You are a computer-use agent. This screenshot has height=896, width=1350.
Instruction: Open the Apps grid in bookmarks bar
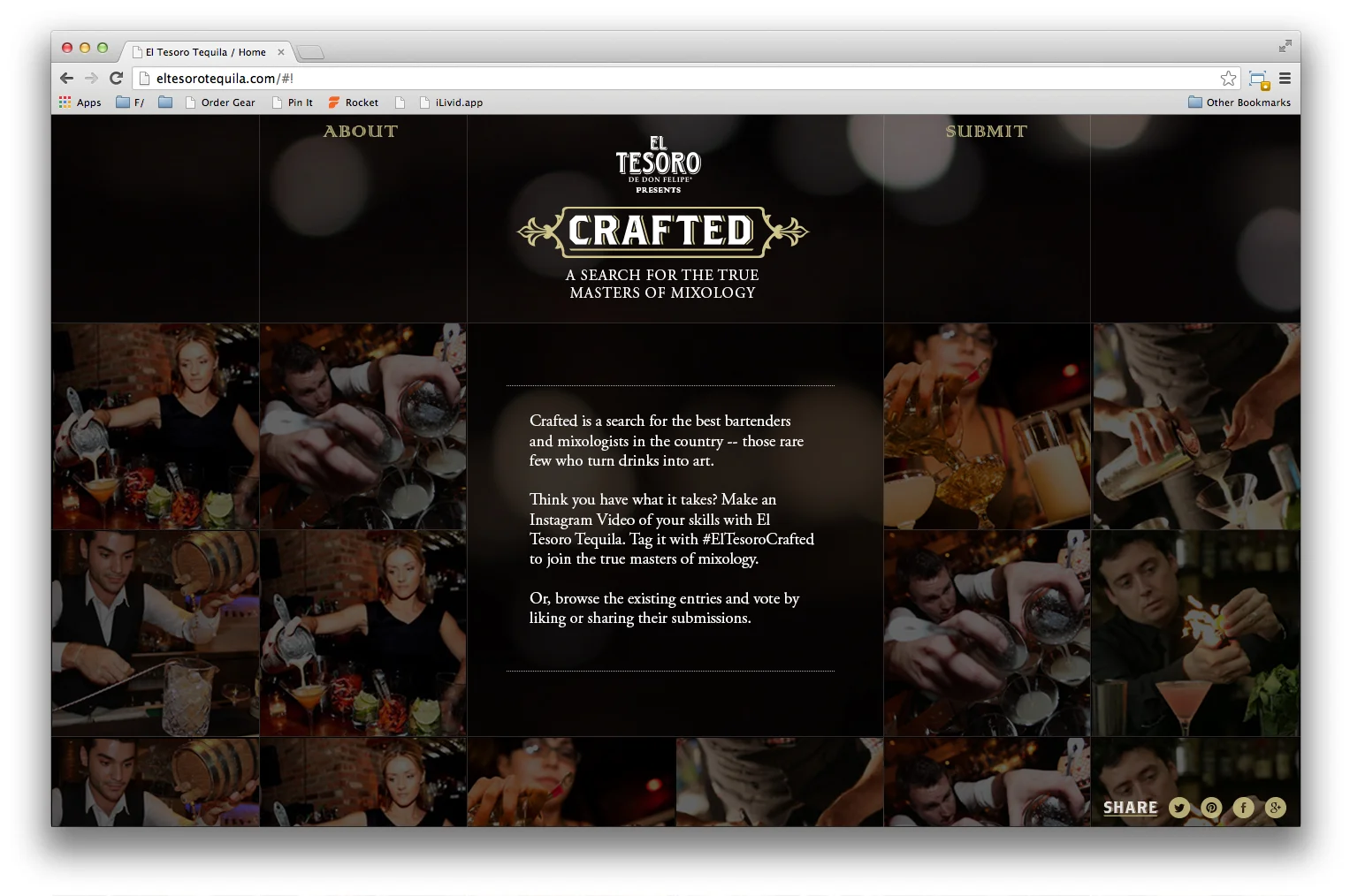pyautogui.click(x=80, y=103)
